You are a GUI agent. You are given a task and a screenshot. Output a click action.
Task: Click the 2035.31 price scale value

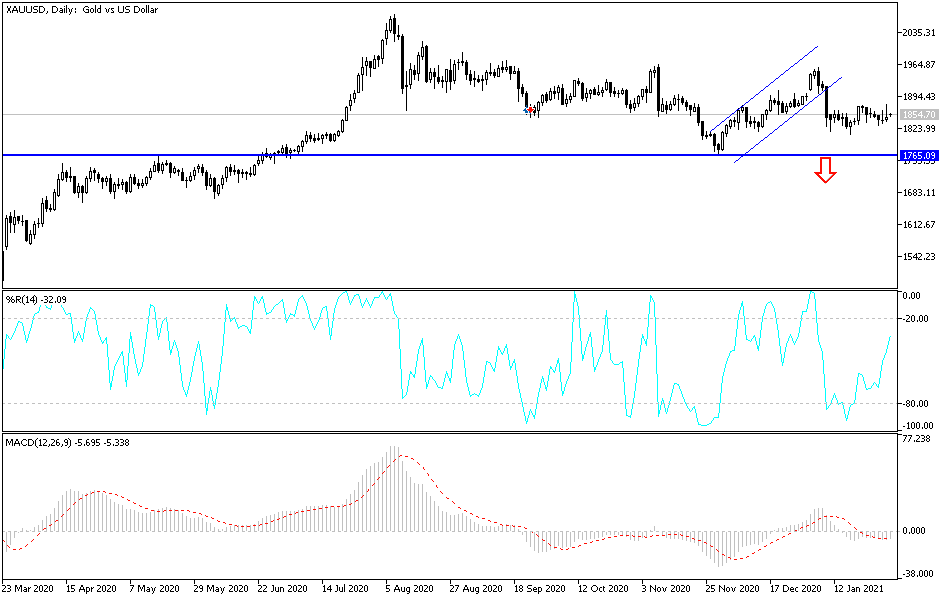[x=919, y=33]
